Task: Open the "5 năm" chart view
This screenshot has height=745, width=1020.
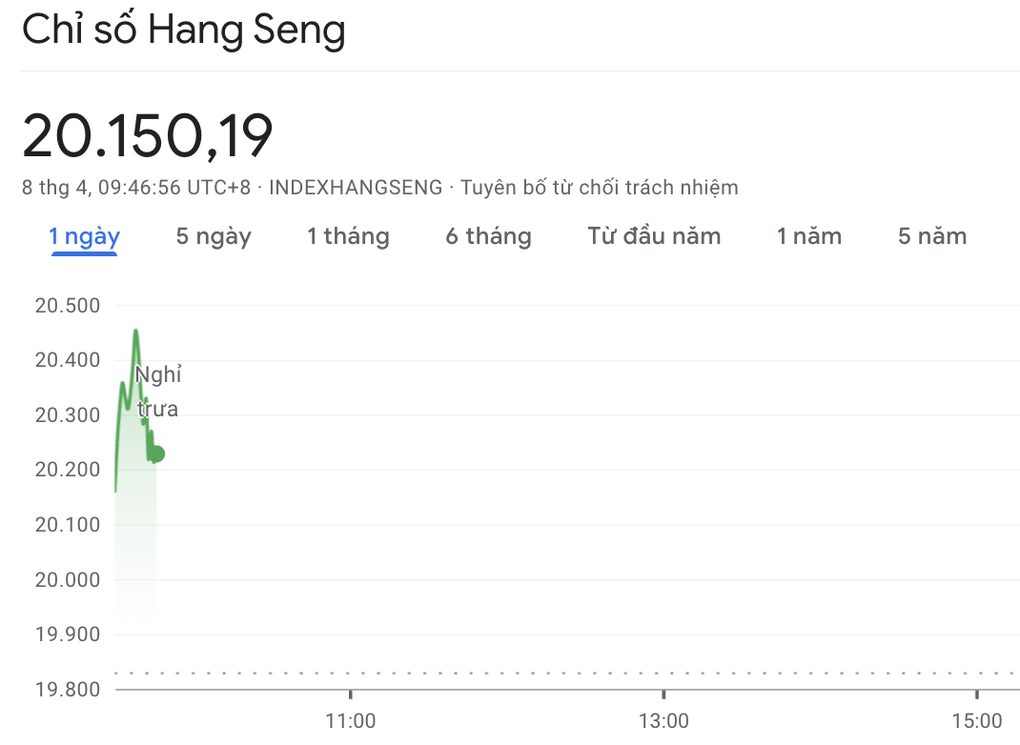Action: (929, 236)
